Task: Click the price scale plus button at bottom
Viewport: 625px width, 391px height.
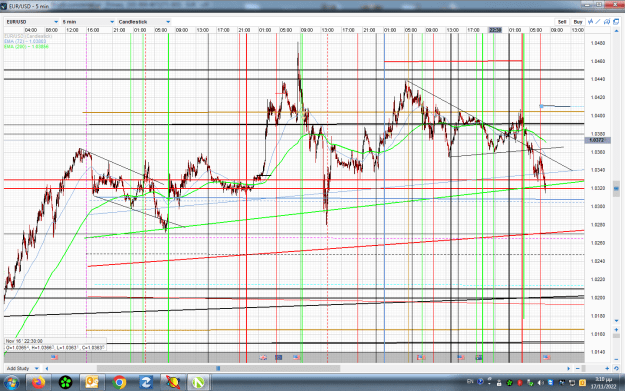Action: click(x=616, y=330)
